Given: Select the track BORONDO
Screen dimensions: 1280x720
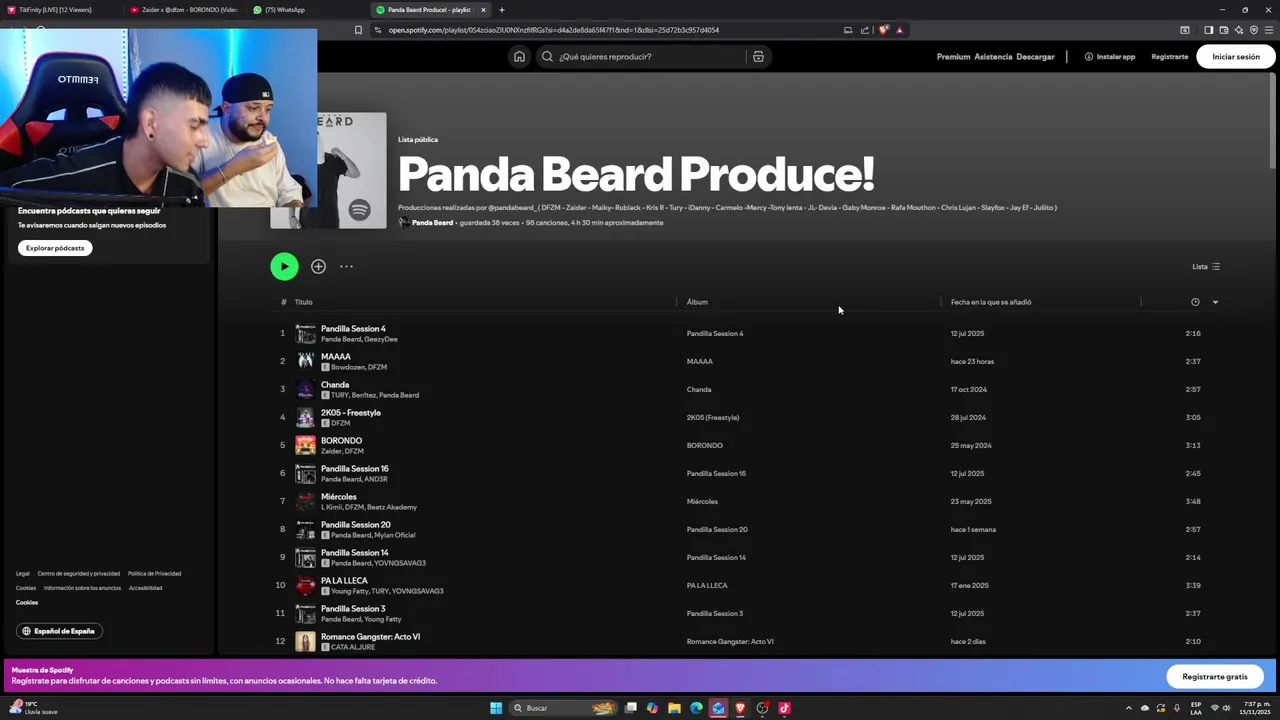Looking at the screenshot, I should [x=341, y=440].
